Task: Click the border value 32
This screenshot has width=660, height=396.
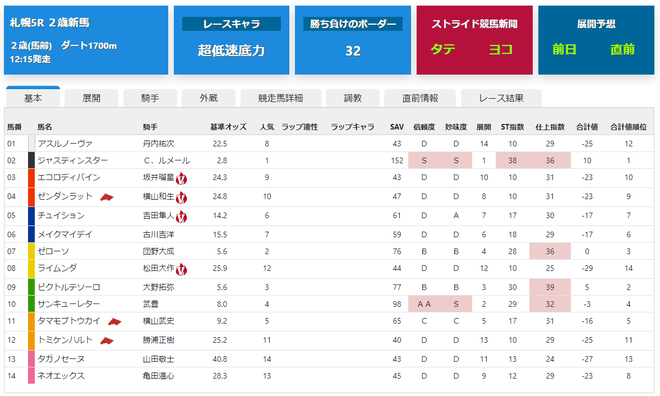Action: [353, 51]
